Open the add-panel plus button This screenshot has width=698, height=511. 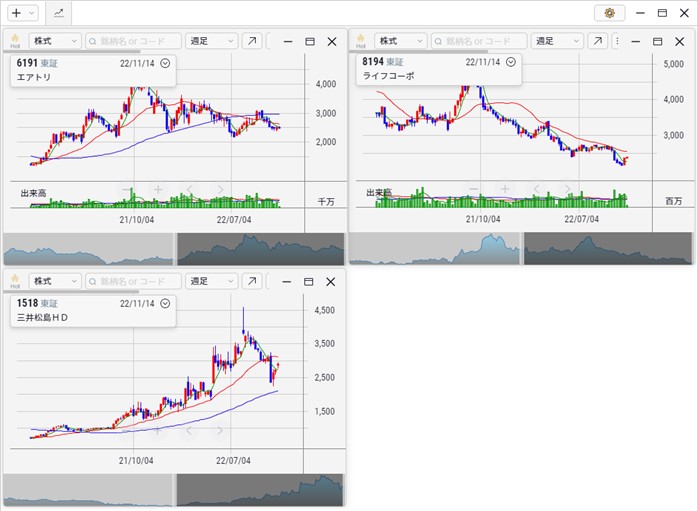[x=16, y=13]
